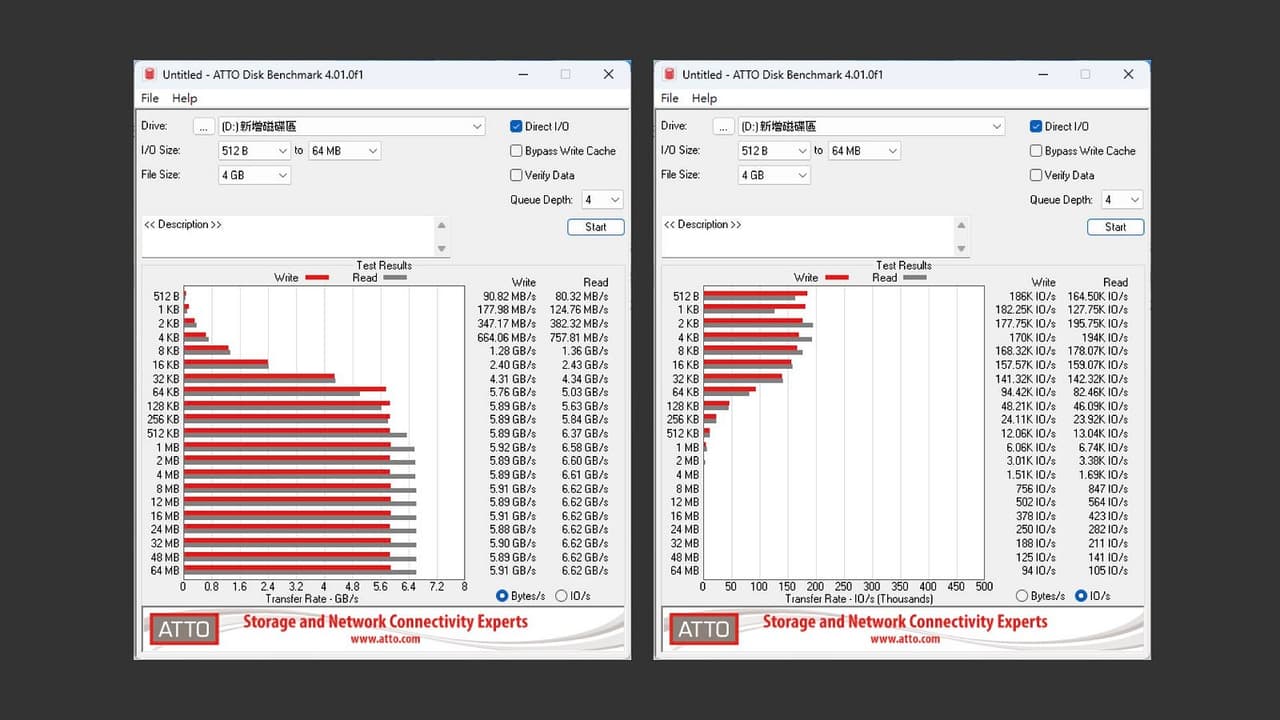Enable Bypass Write Cache in right window

click(x=1036, y=151)
